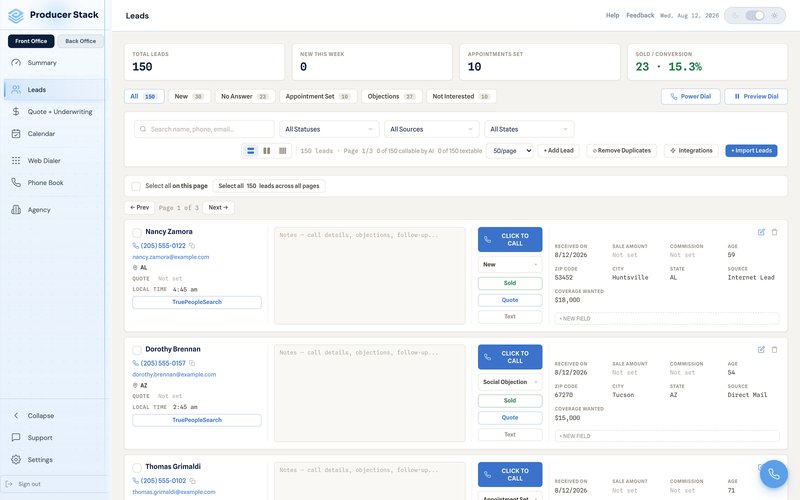Open Nancy Zamora's New status dropdown
Viewport: 800px width, 500px height.
[510, 265]
